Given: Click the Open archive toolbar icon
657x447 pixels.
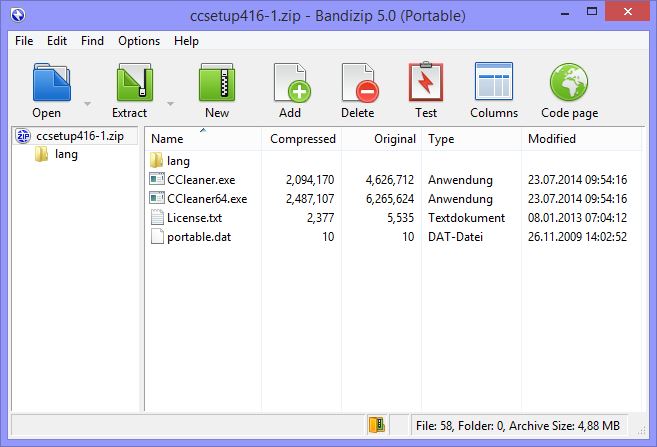Looking at the screenshot, I should tap(52, 82).
